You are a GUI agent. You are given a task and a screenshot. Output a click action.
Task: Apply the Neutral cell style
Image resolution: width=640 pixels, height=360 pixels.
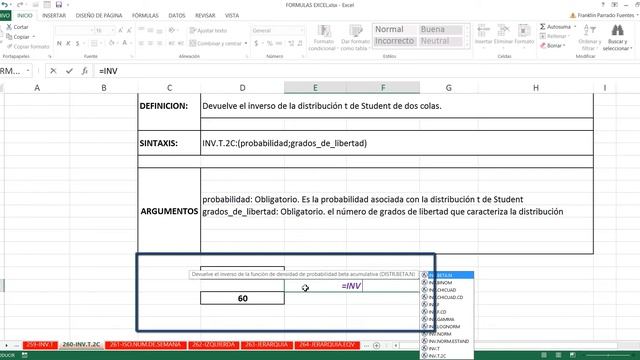[x=440, y=41]
